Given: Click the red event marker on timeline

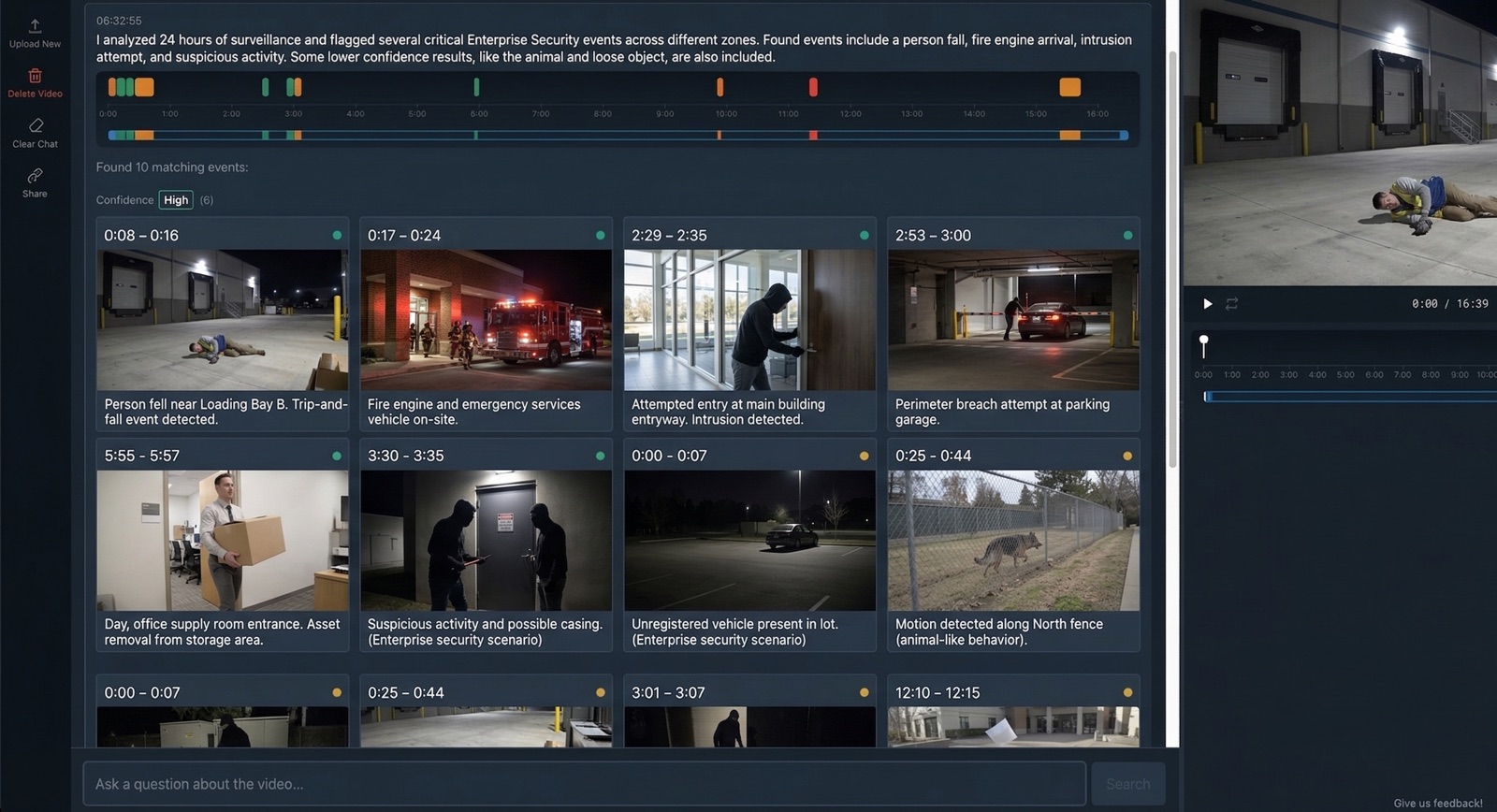Looking at the screenshot, I should click(813, 87).
